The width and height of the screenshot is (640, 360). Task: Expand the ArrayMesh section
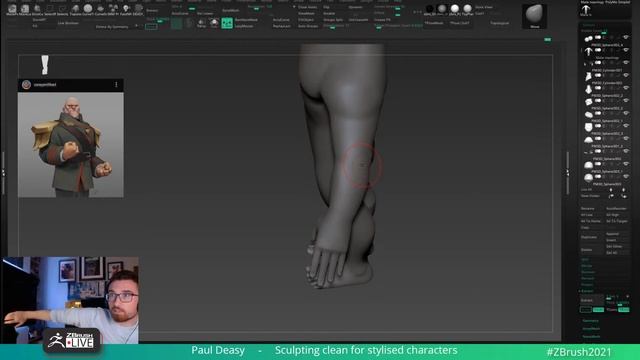coord(591,329)
